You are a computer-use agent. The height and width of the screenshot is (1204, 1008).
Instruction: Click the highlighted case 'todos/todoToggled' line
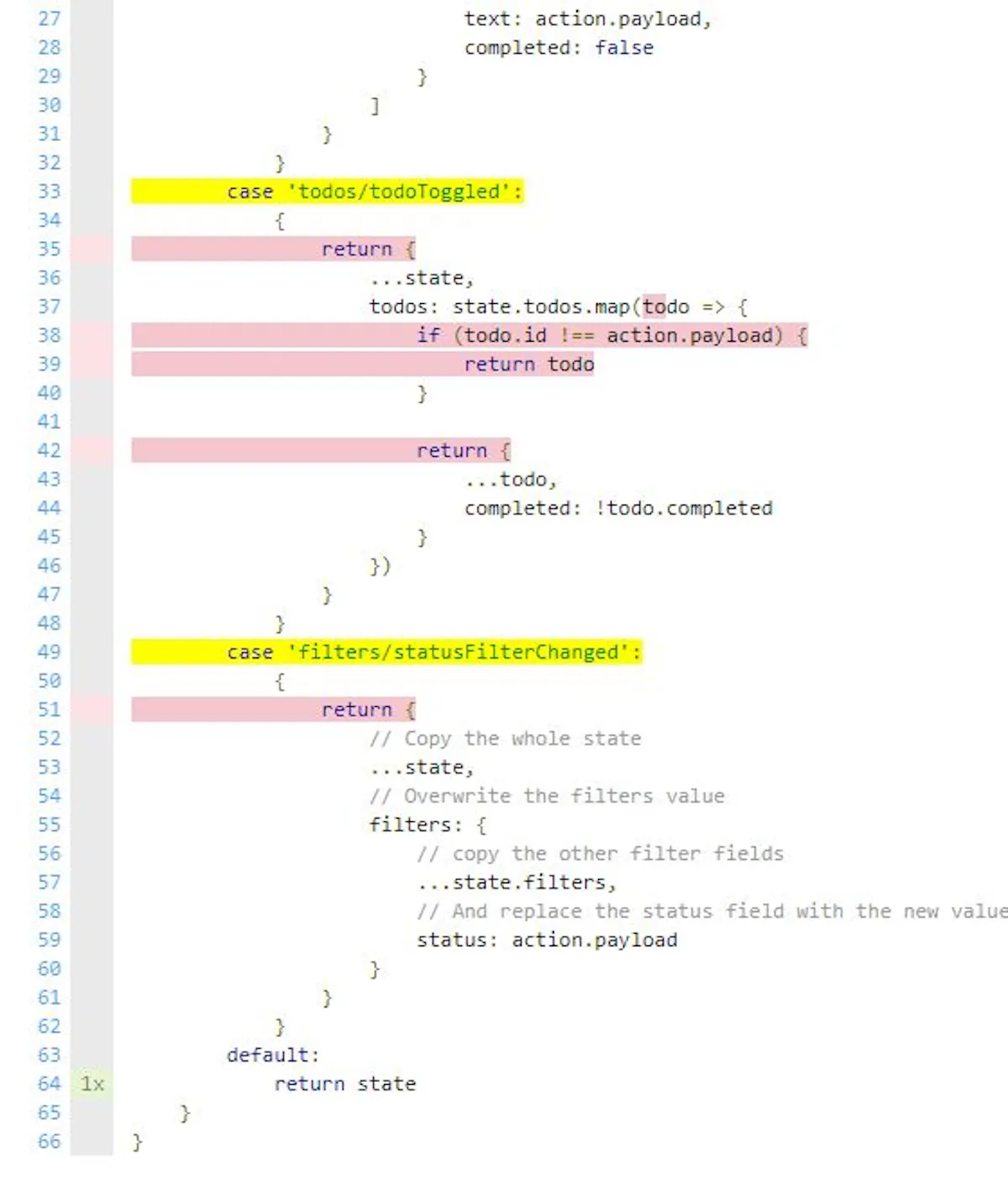click(x=328, y=191)
